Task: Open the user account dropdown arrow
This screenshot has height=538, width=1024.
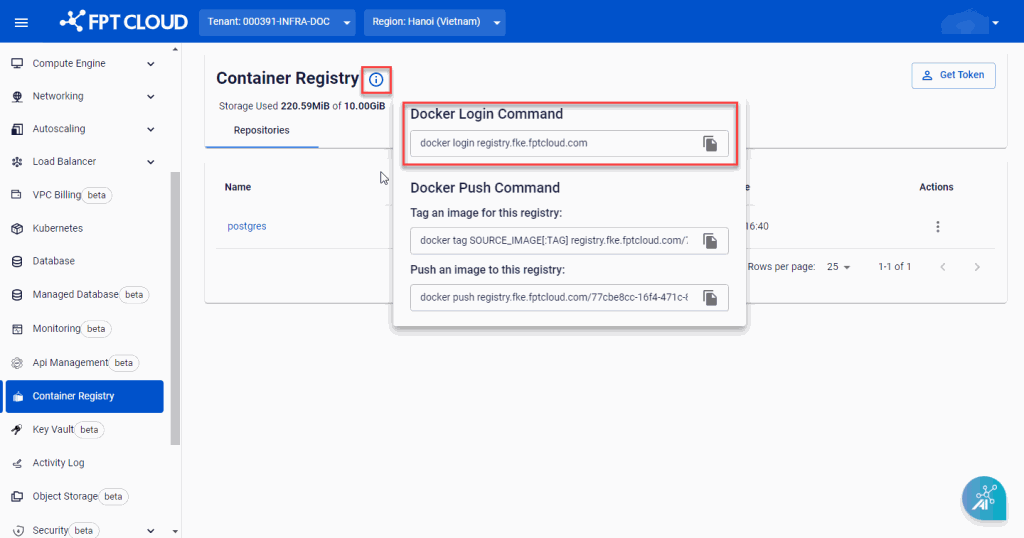Action: click(x=995, y=23)
